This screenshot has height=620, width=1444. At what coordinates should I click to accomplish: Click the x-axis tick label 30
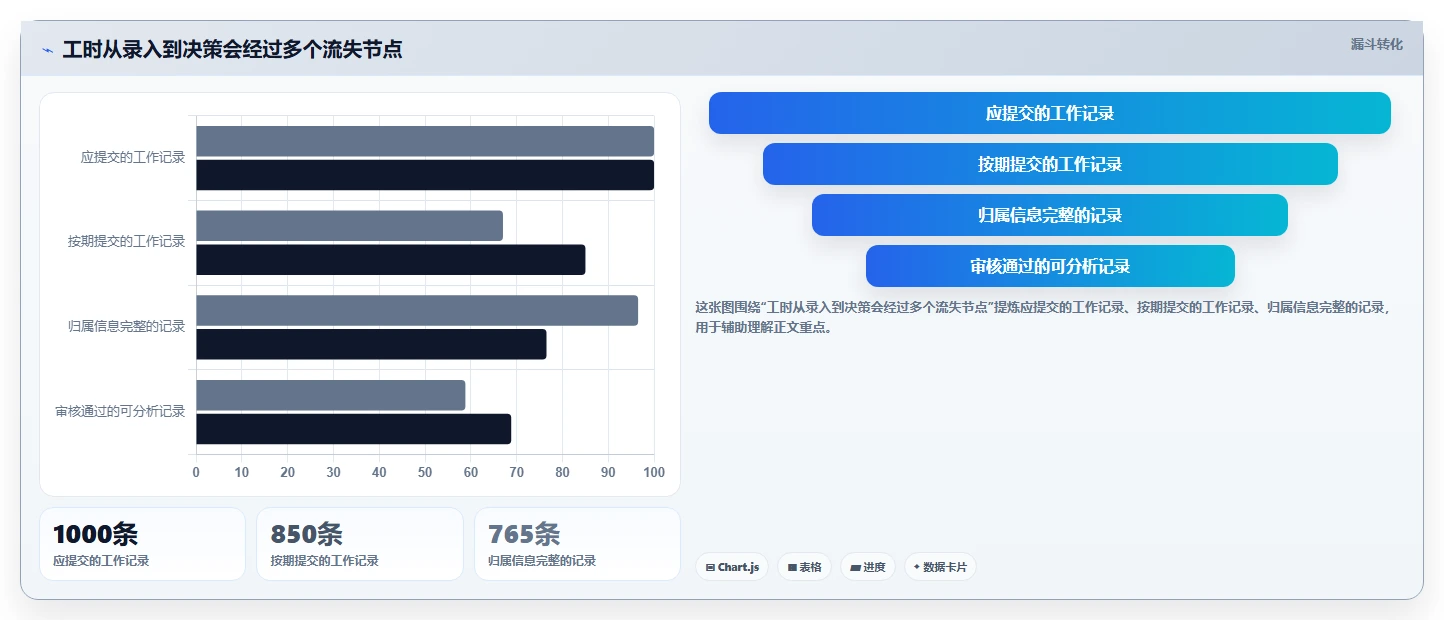point(333,472)
